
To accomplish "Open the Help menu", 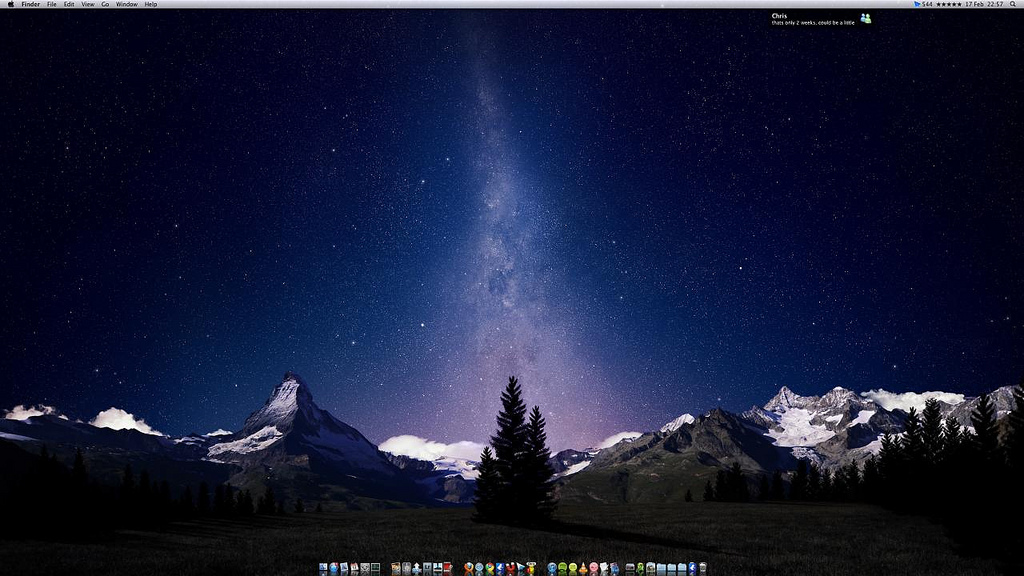I will pyautogui.click(x=151, y=4).
